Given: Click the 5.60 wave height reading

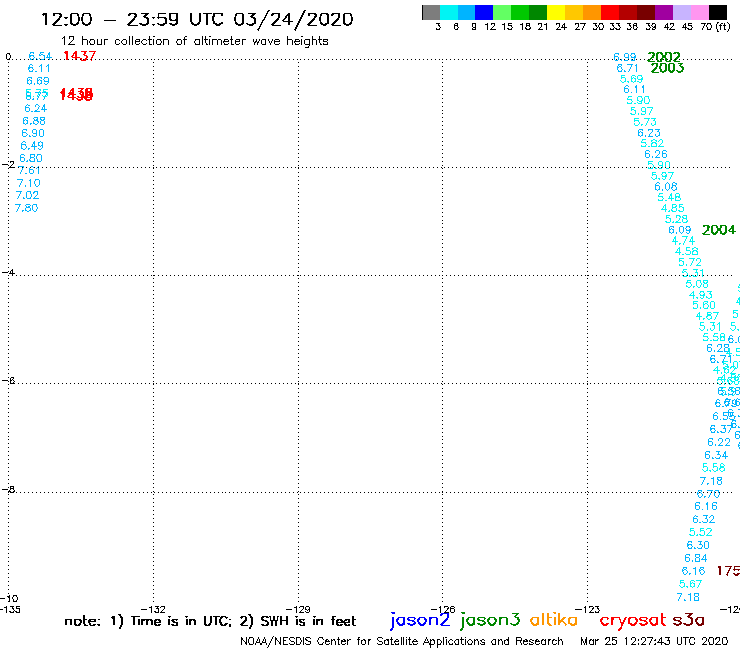Looking at the screenshot, I should coord(704,305).
